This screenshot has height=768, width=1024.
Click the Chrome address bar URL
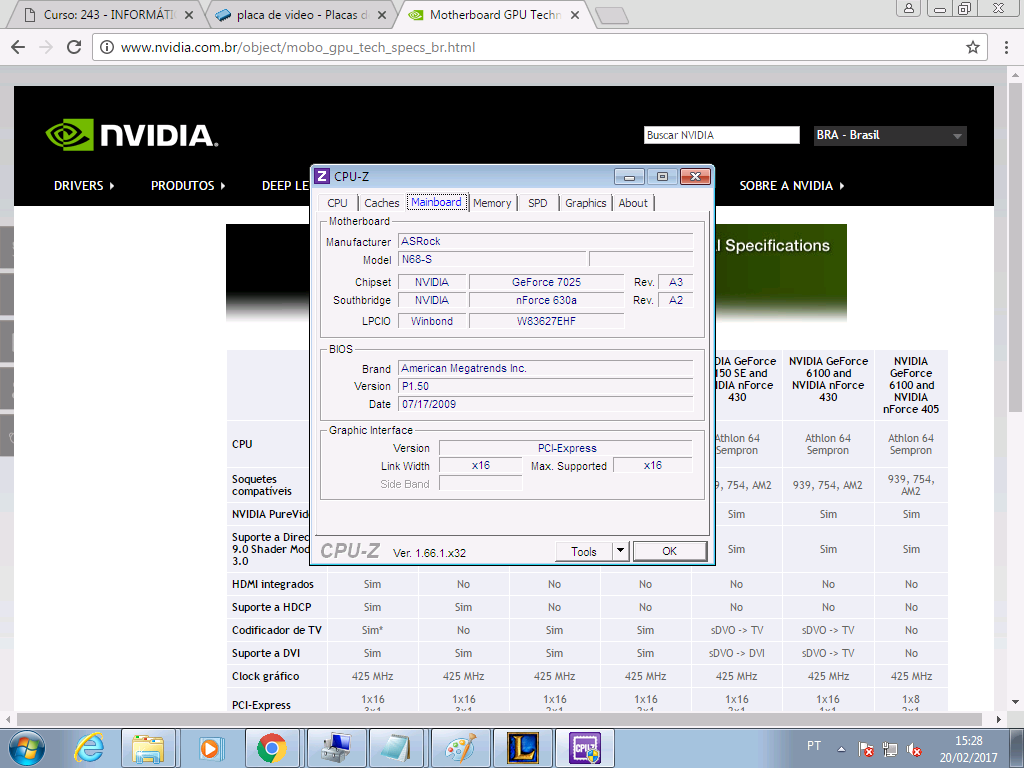point(298,47)
